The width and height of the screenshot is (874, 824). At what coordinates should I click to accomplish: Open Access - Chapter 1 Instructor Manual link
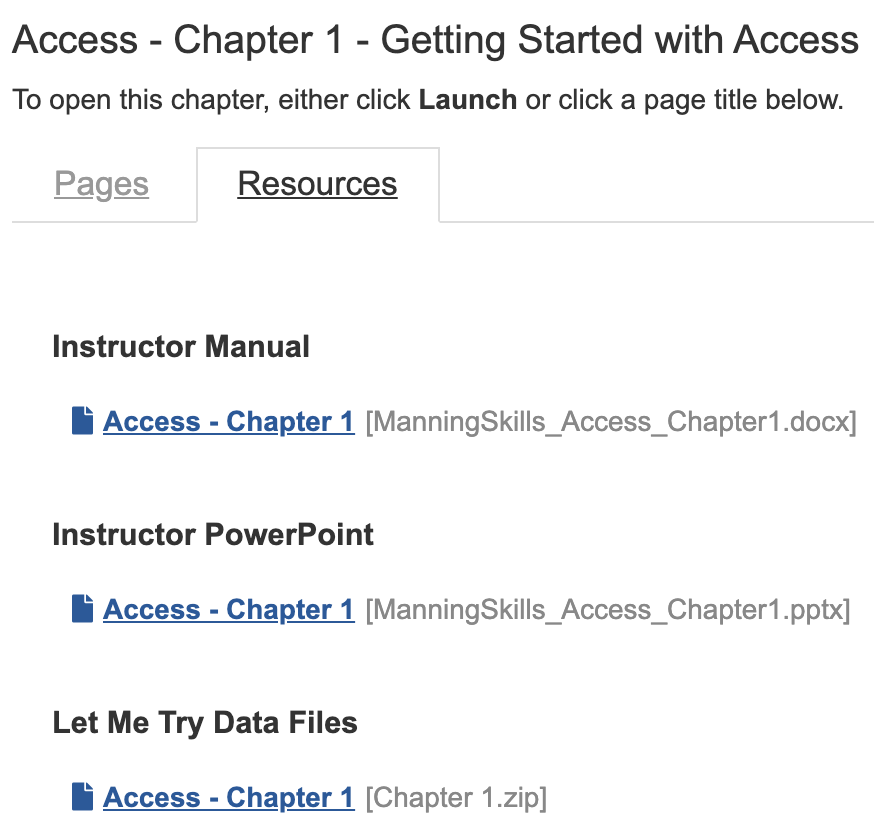(229, 421)
